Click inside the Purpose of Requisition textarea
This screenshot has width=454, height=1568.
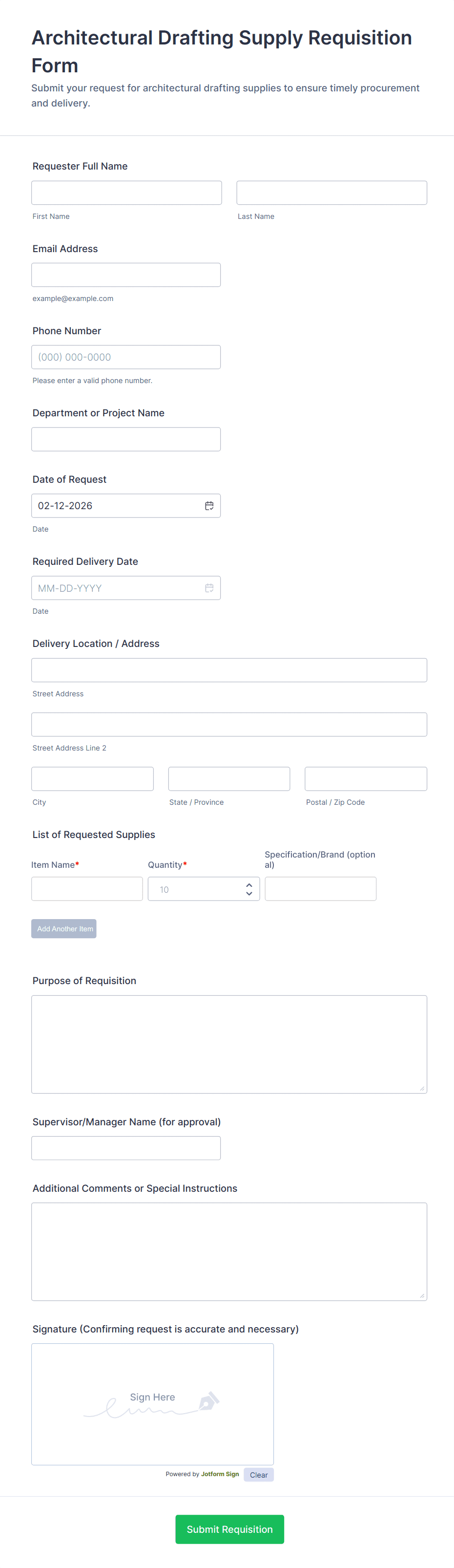point(229,1044)
